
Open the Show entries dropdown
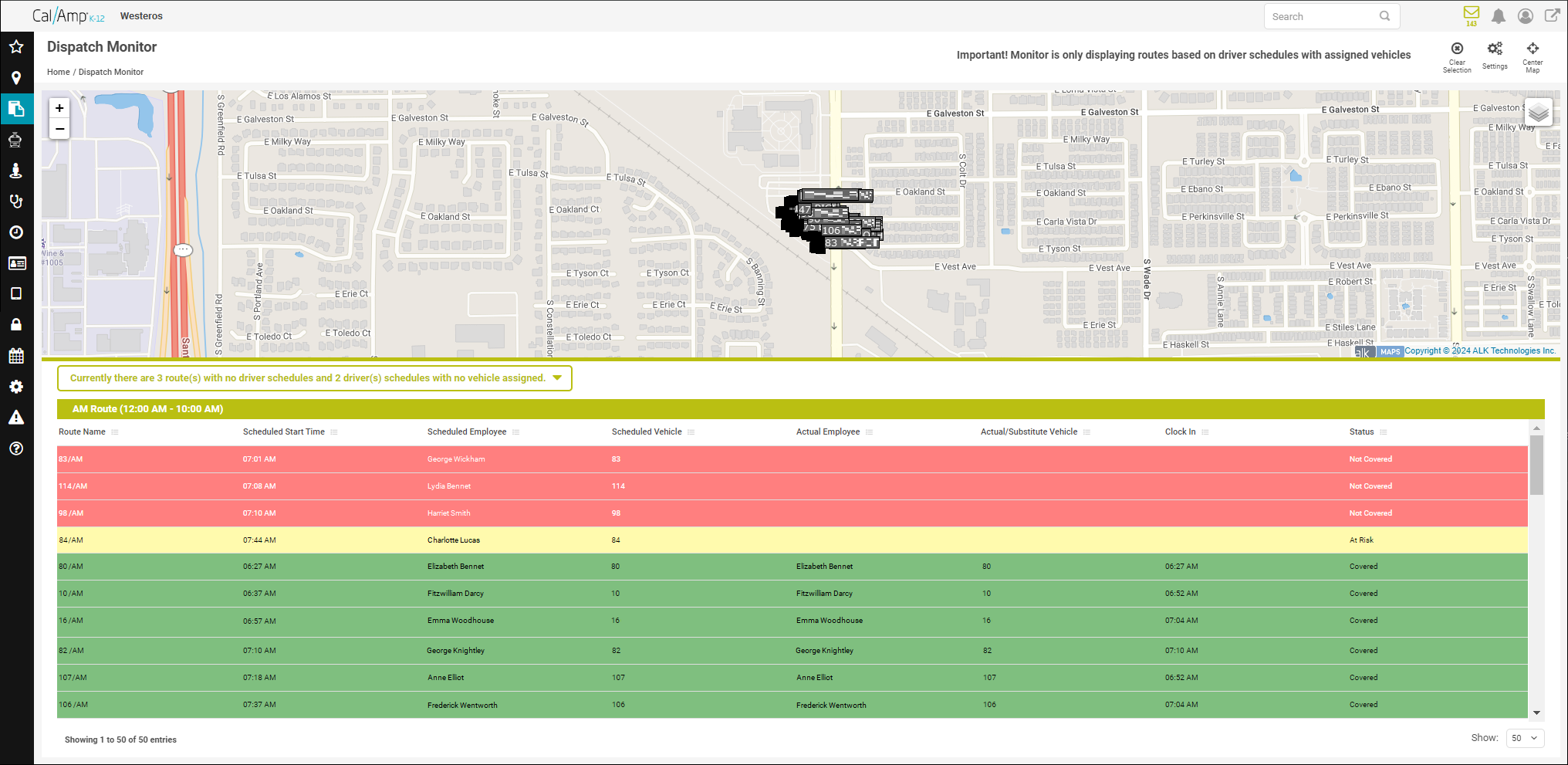tap(1524, 738)
